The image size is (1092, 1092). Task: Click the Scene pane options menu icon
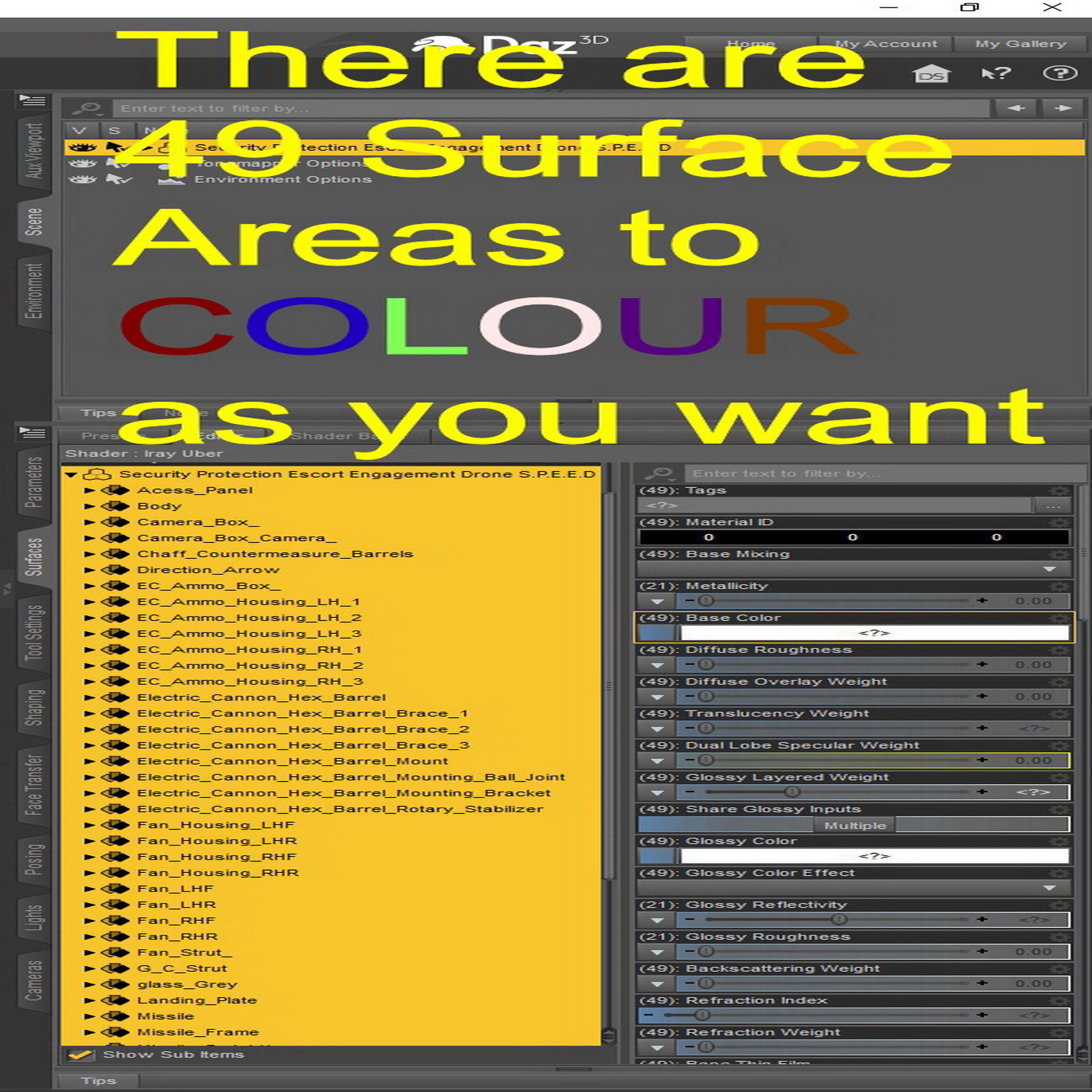[32, 100]
